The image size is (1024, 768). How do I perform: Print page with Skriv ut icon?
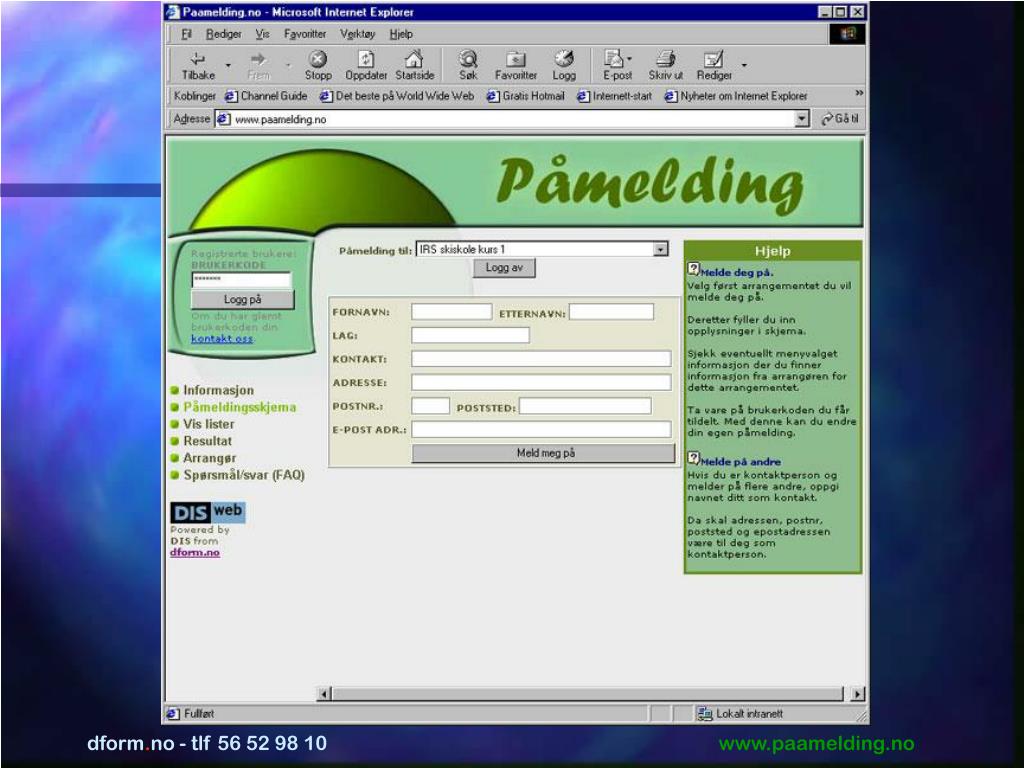[665, 59]
